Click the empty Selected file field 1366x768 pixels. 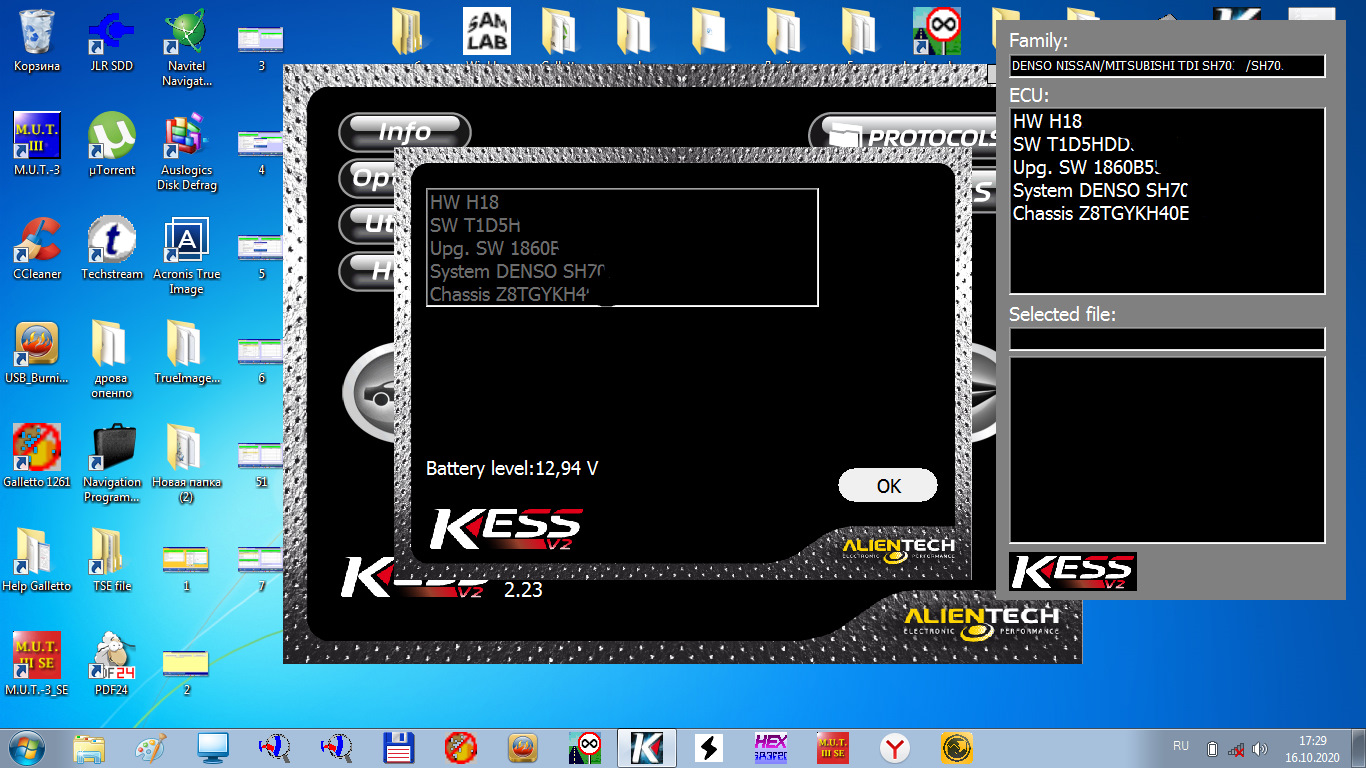[x=1167, y=339]
